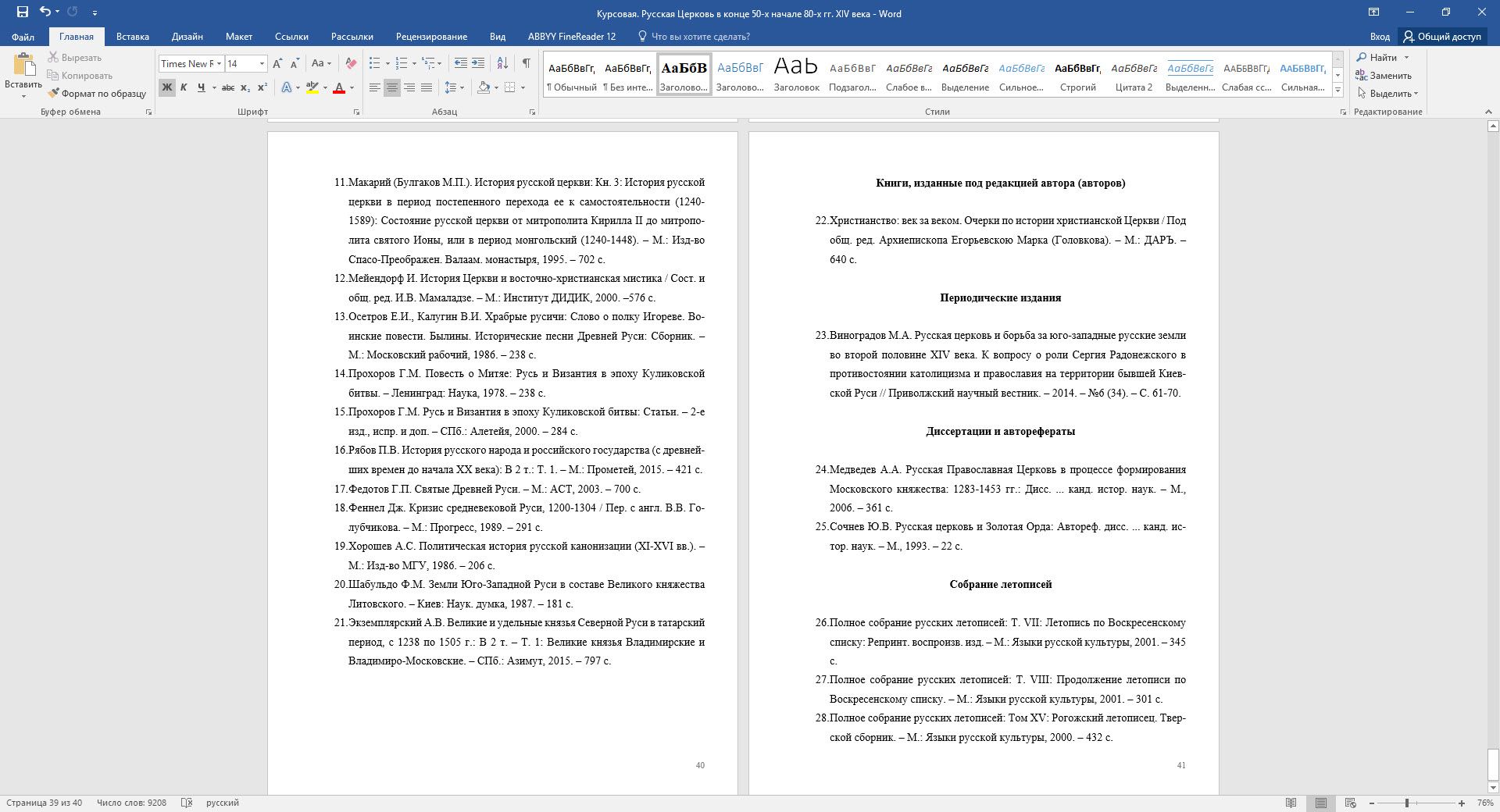Open change case (Аа) dropdown
Screen dimensions: 1500x812
point(321,64)
